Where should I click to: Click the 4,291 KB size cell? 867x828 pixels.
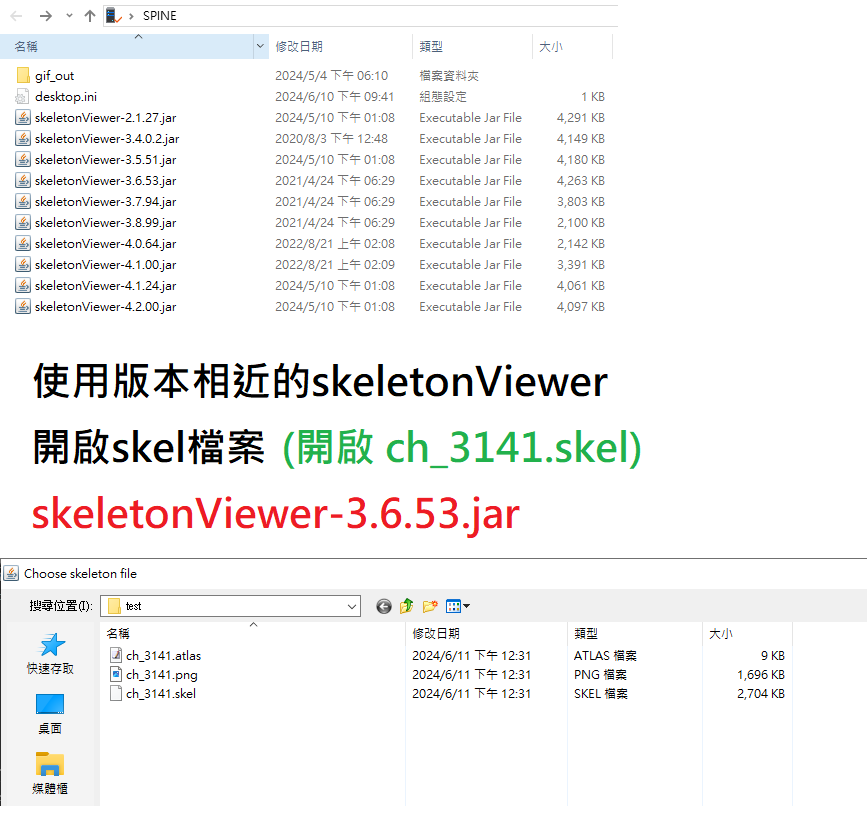pyautogui.click(x=581, y=117)
